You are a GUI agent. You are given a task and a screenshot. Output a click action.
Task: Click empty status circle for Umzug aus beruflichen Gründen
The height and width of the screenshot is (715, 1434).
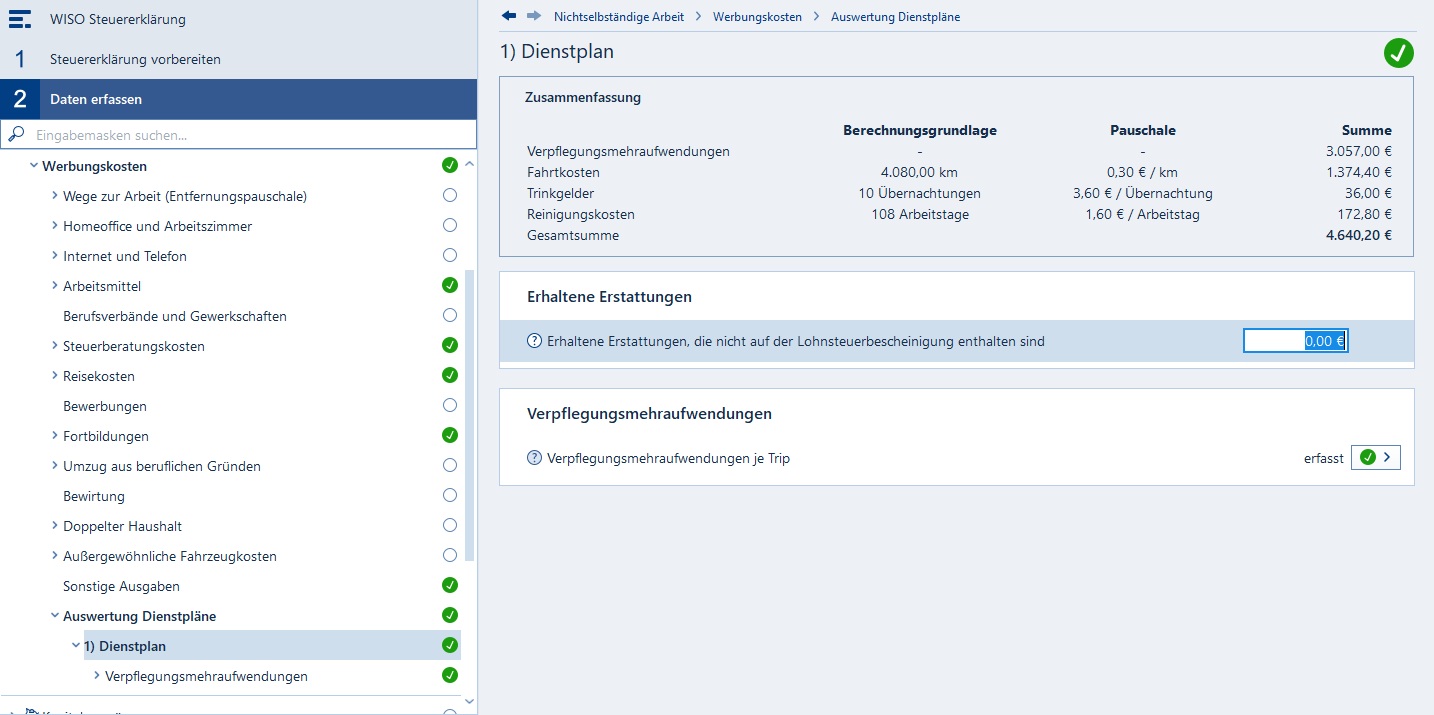pos(450,465)
